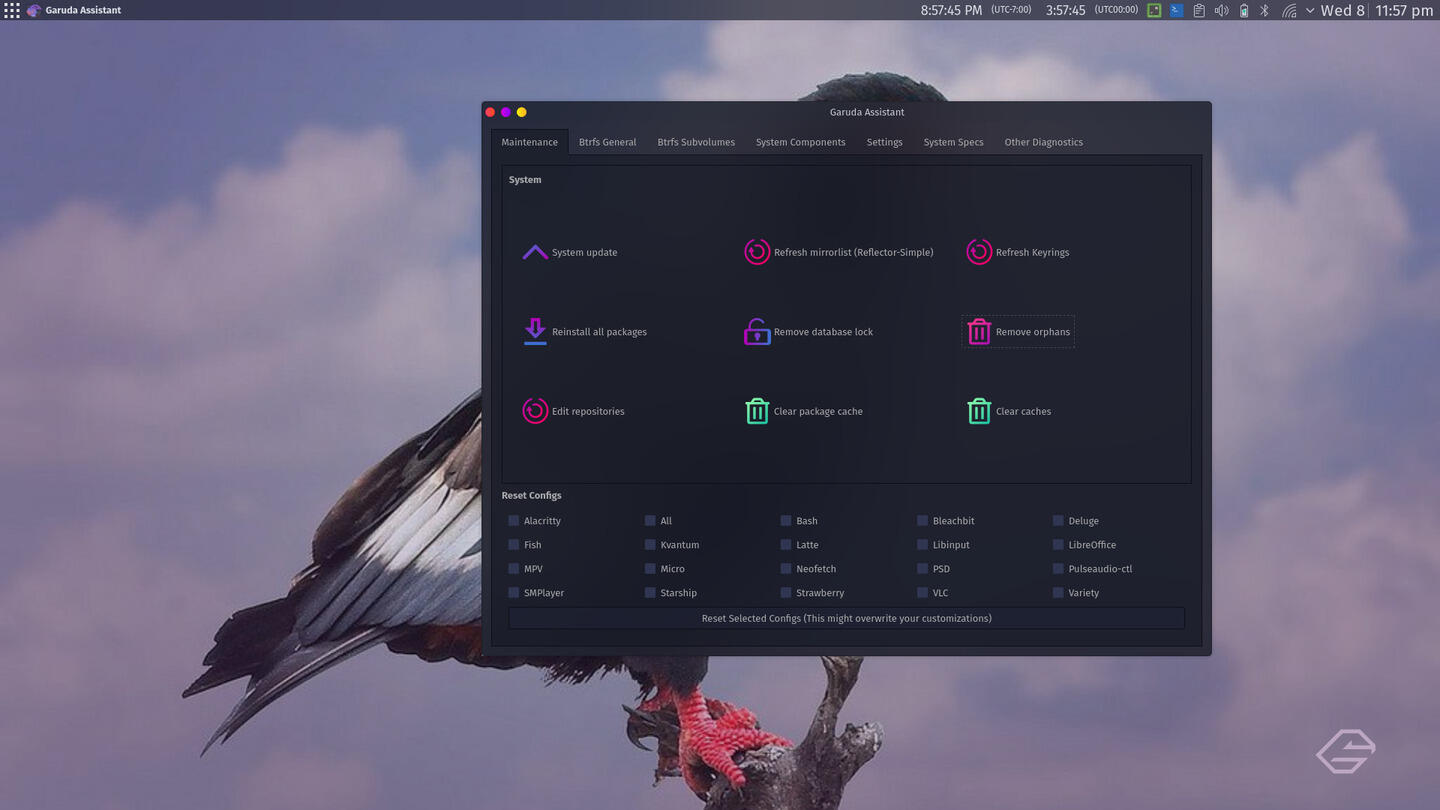Open the Settings tab

point(884,142)
